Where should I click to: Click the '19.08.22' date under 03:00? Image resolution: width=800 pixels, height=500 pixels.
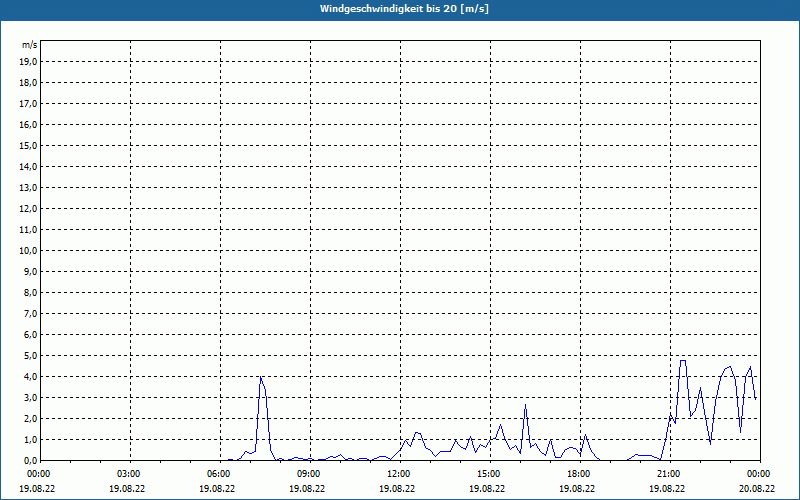click(x=127, y=488)
